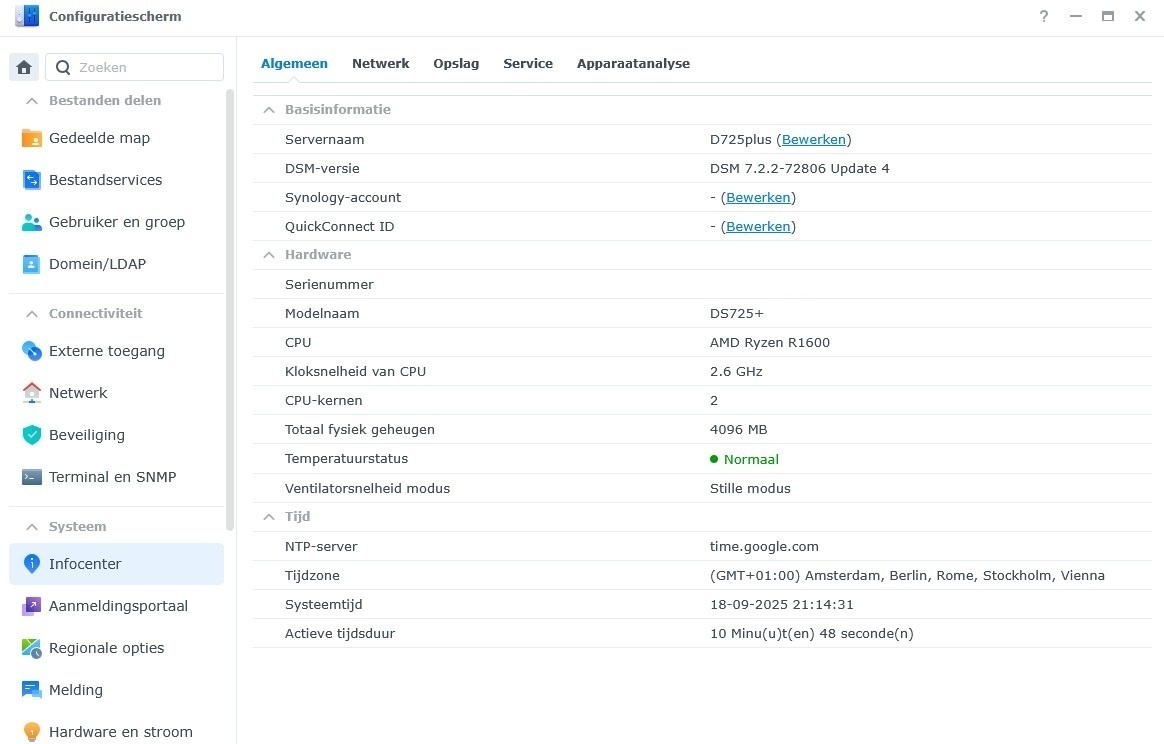Click the Serienummer label

tap(329, 284)
